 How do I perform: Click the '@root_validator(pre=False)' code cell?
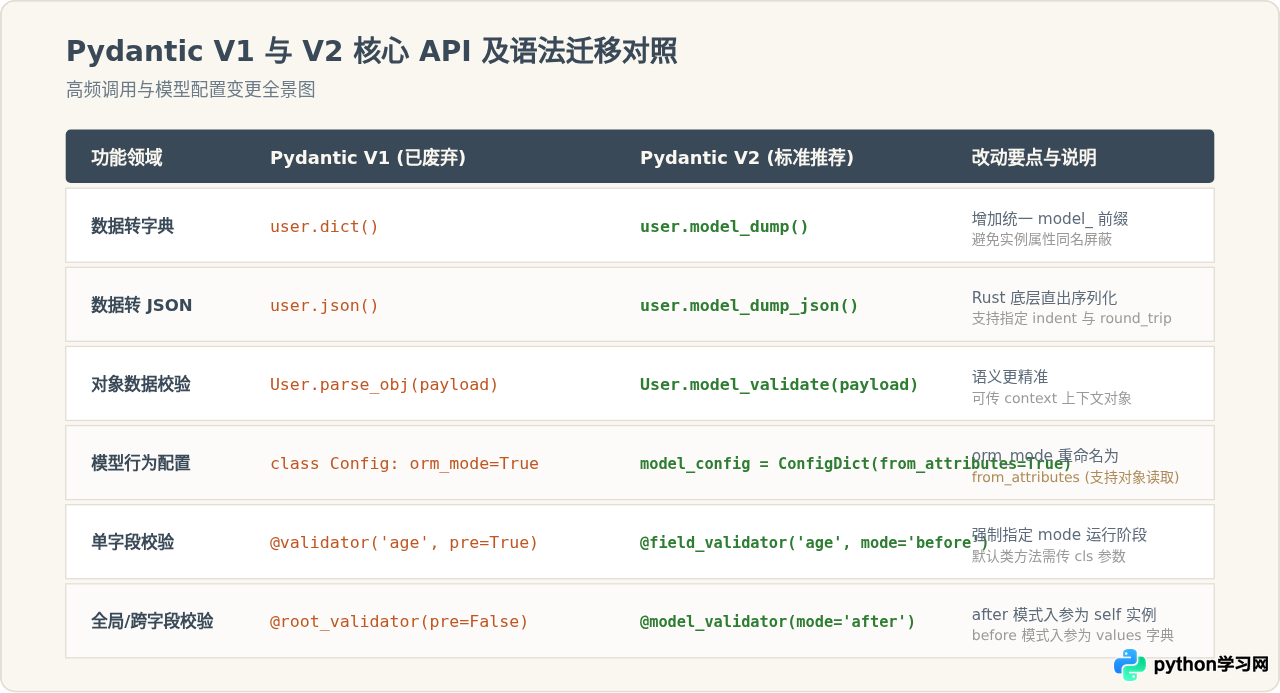[x=399, y=621]
